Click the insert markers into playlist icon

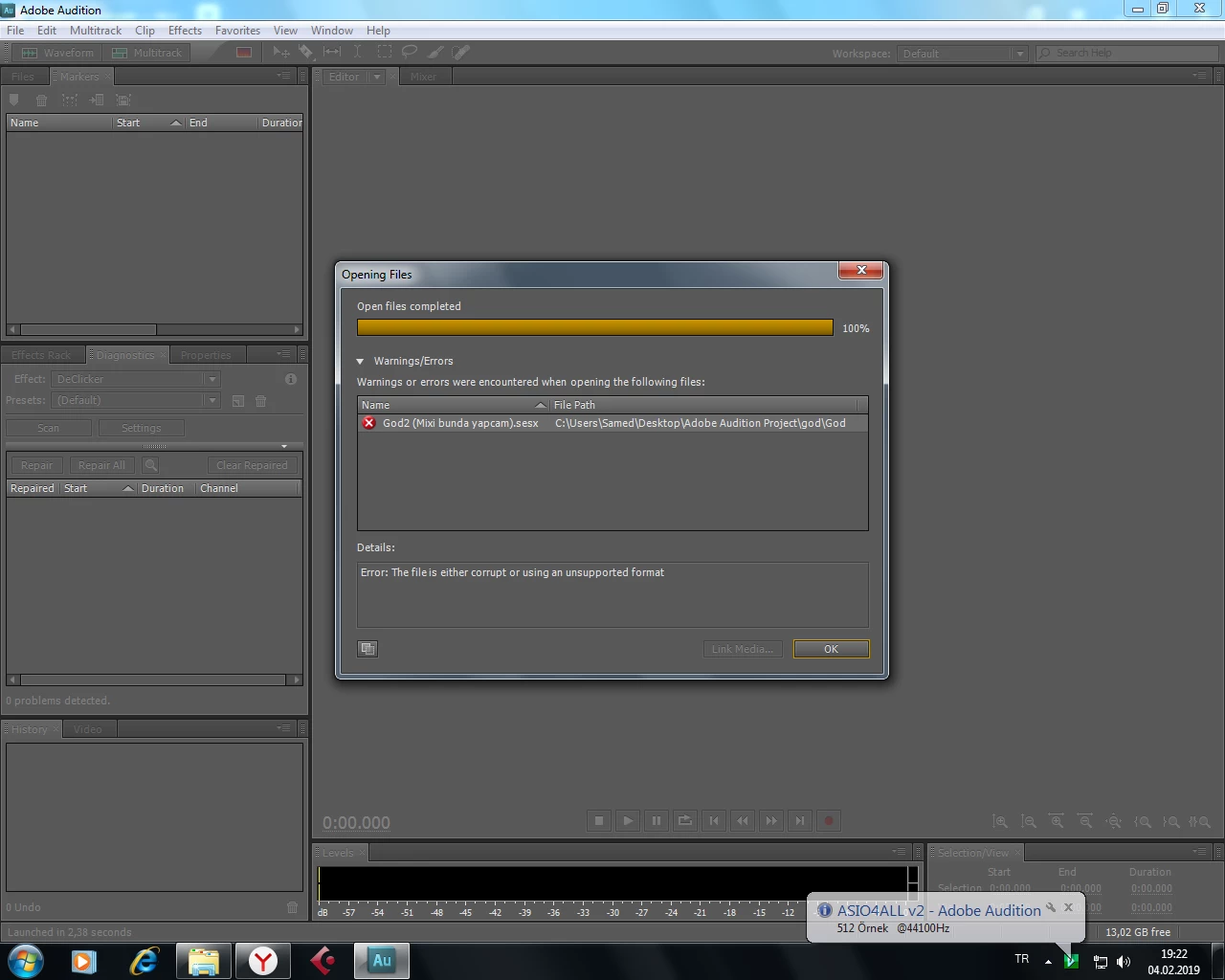(x=97, y=100)
